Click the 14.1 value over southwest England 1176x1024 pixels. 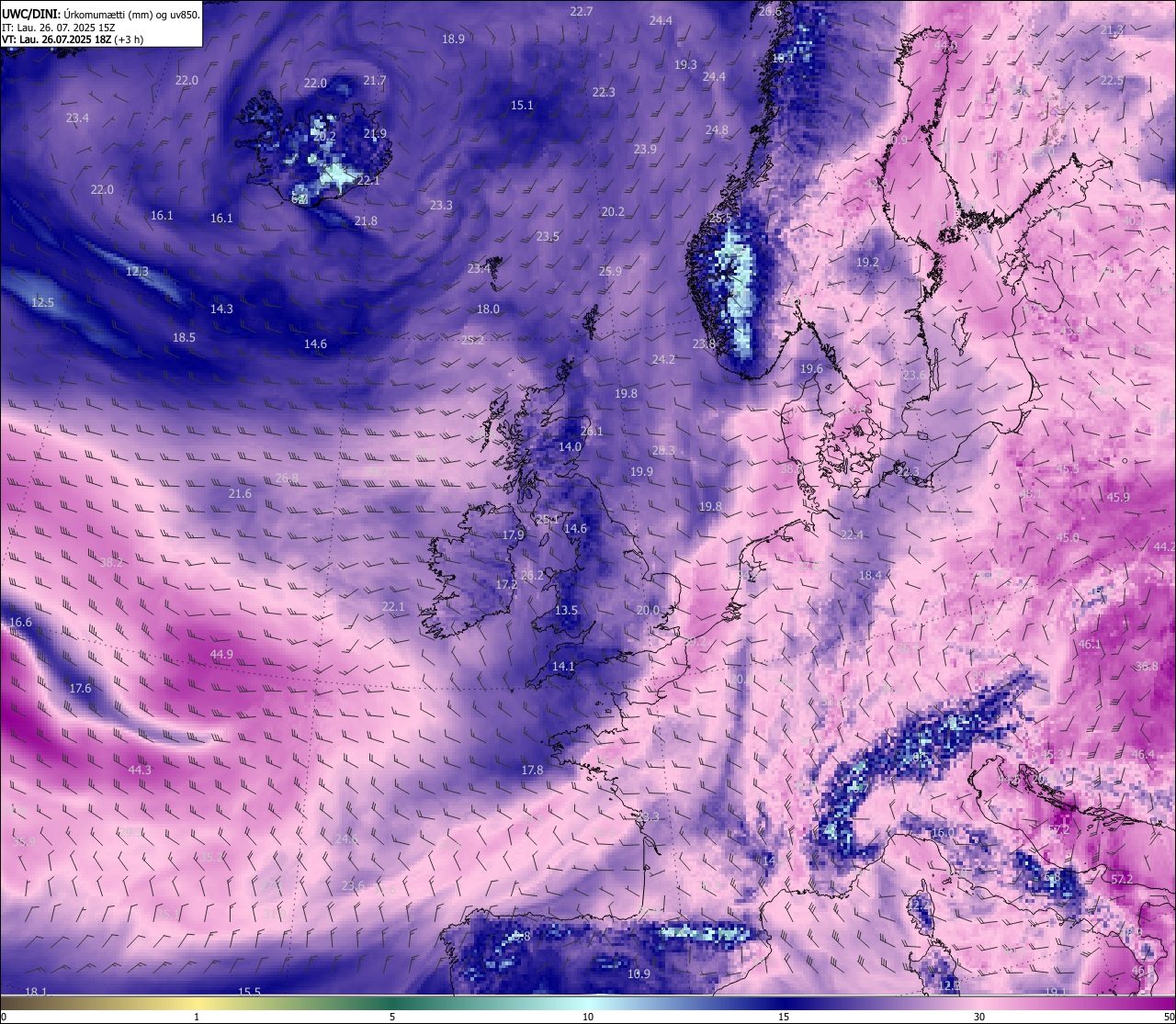562,666
